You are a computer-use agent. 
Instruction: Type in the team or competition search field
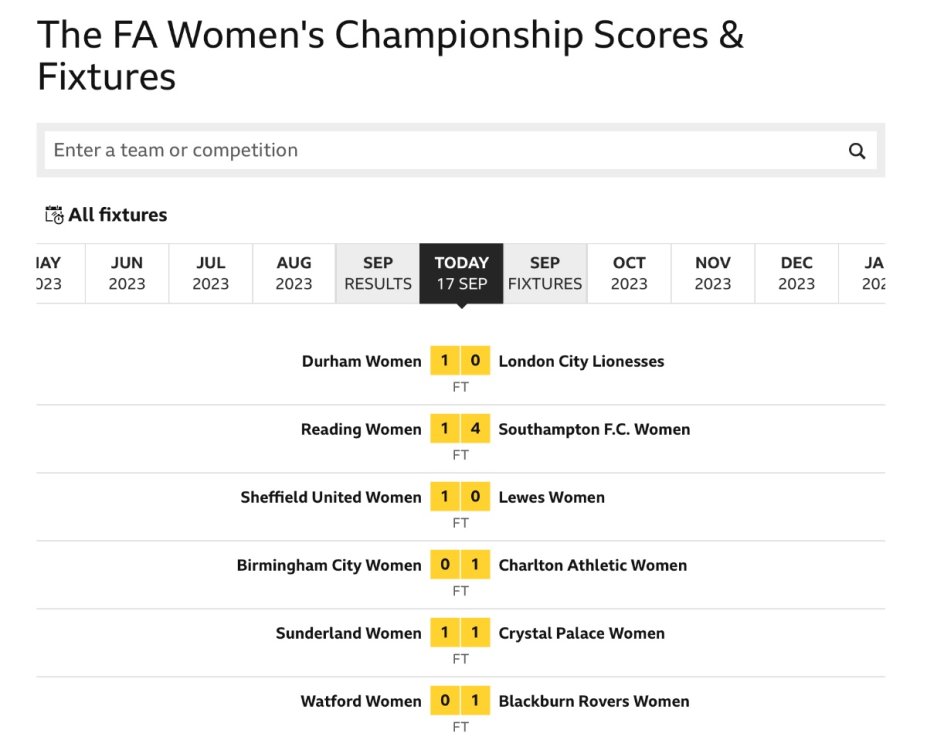coord(440,151)
